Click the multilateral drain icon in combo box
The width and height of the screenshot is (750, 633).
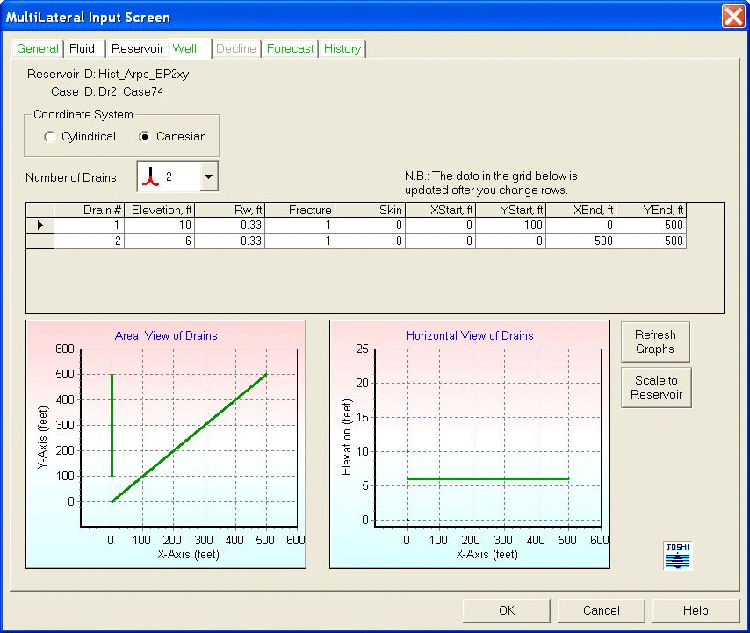pos(151,177)
